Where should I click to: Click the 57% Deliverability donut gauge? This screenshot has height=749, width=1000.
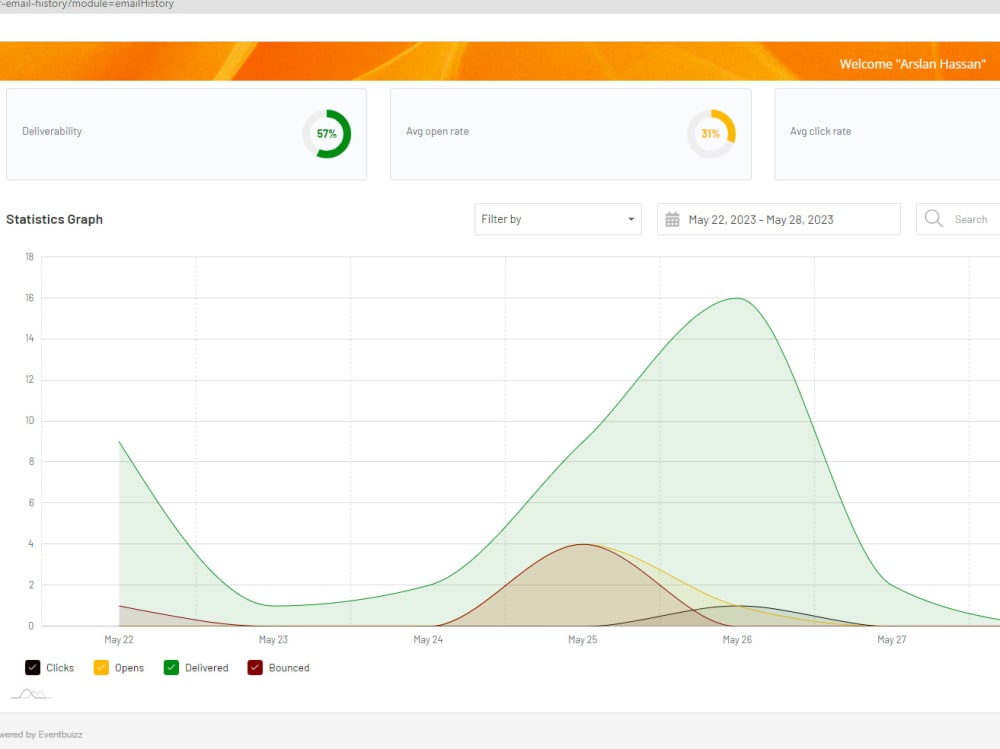pyautogui.click(x=327, y=133)
